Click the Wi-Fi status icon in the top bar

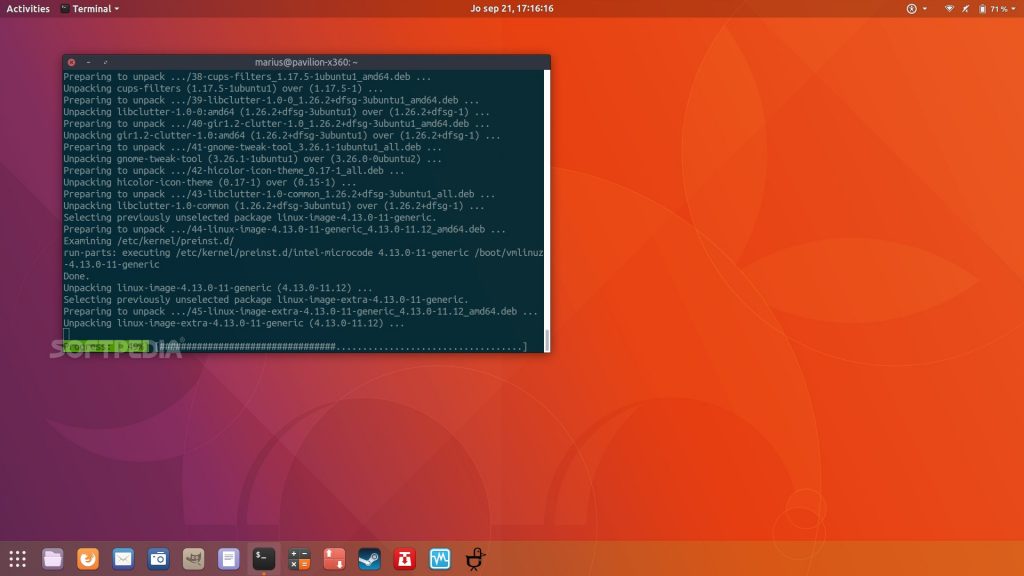point(950,9)
